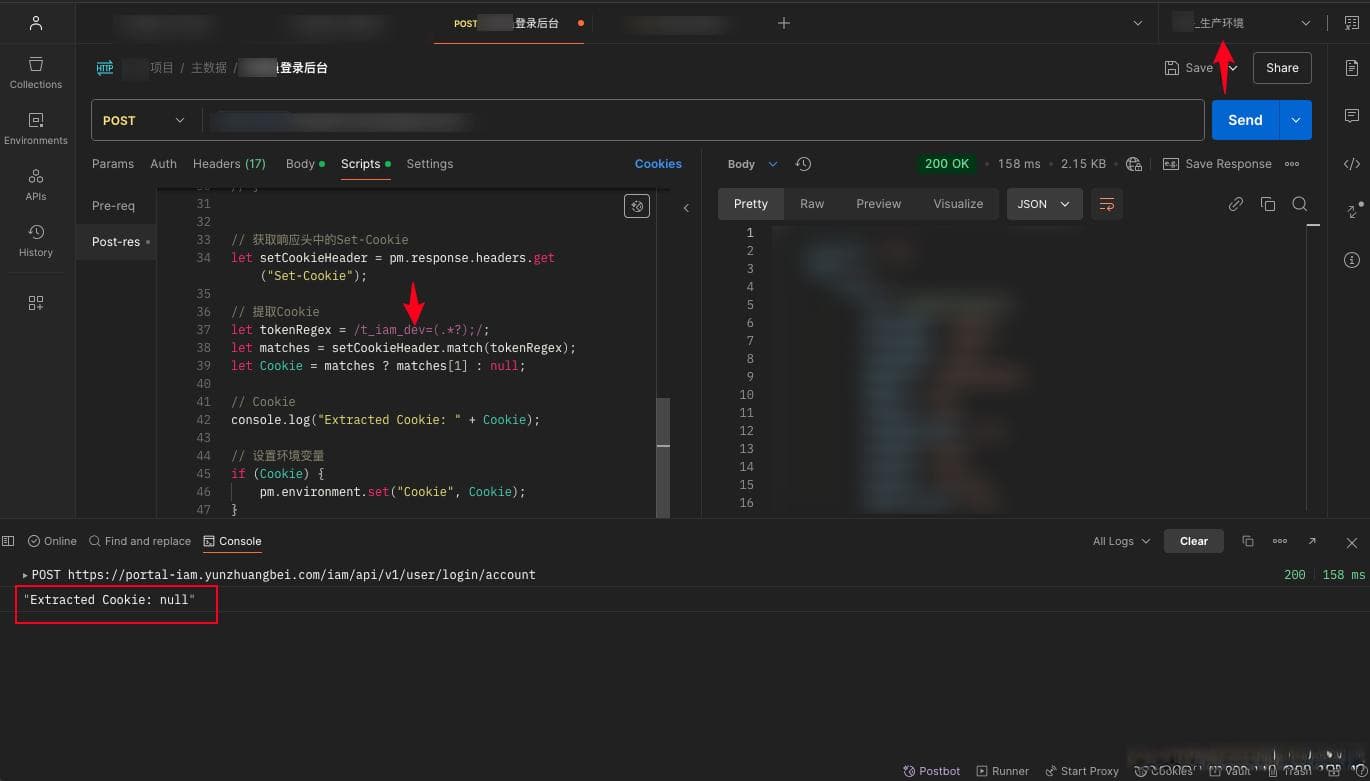Click the Save Response button
Screen dimensions: 1370x781
1217,164
